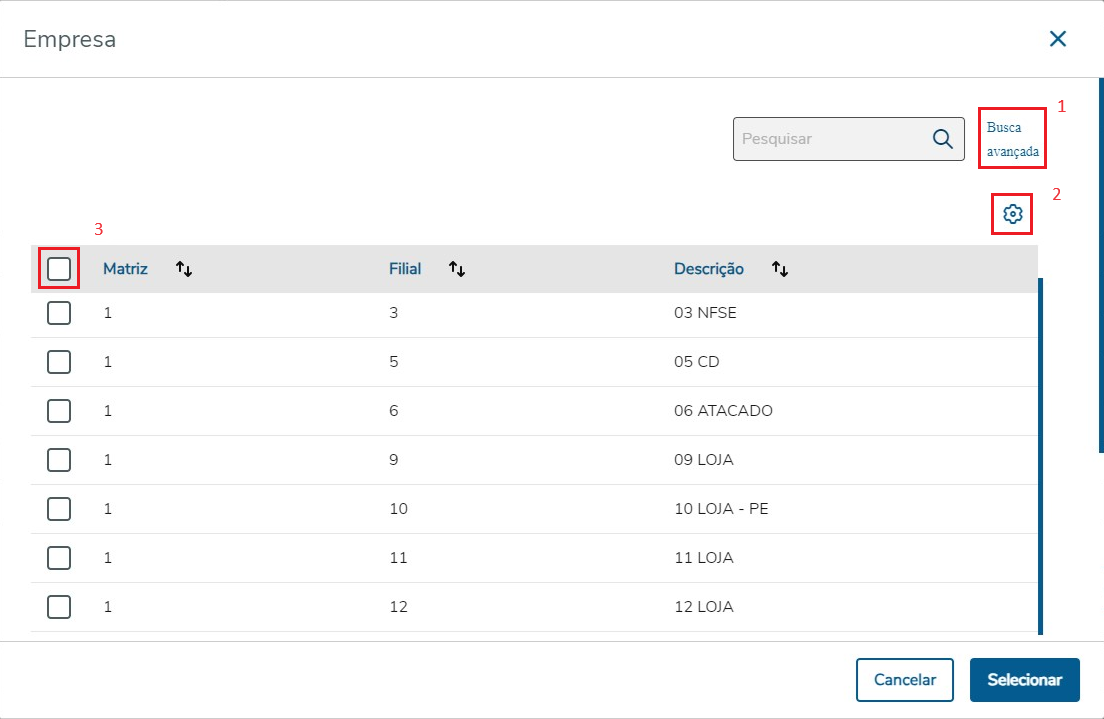The height and width of the screenshot is (719, 1104).
Task: Toggle the select-all header checkbox
Action: (x=59, y=269)
